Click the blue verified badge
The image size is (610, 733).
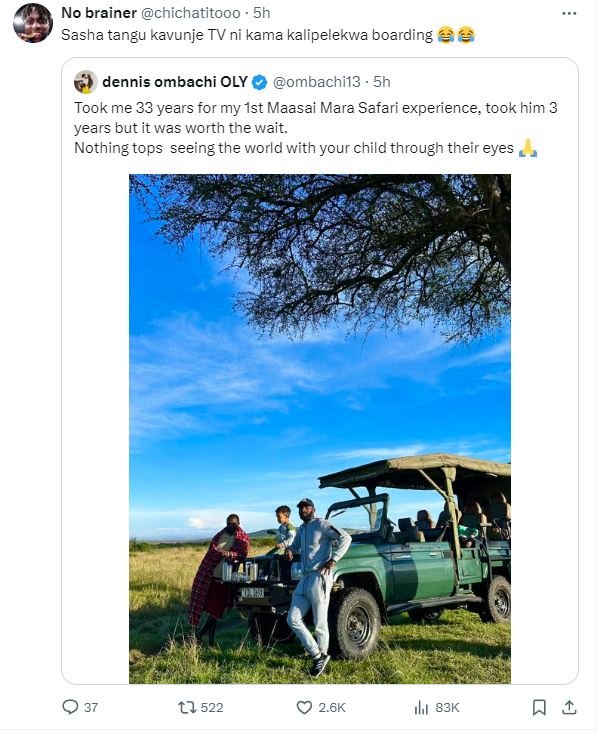tap(259, 82)
